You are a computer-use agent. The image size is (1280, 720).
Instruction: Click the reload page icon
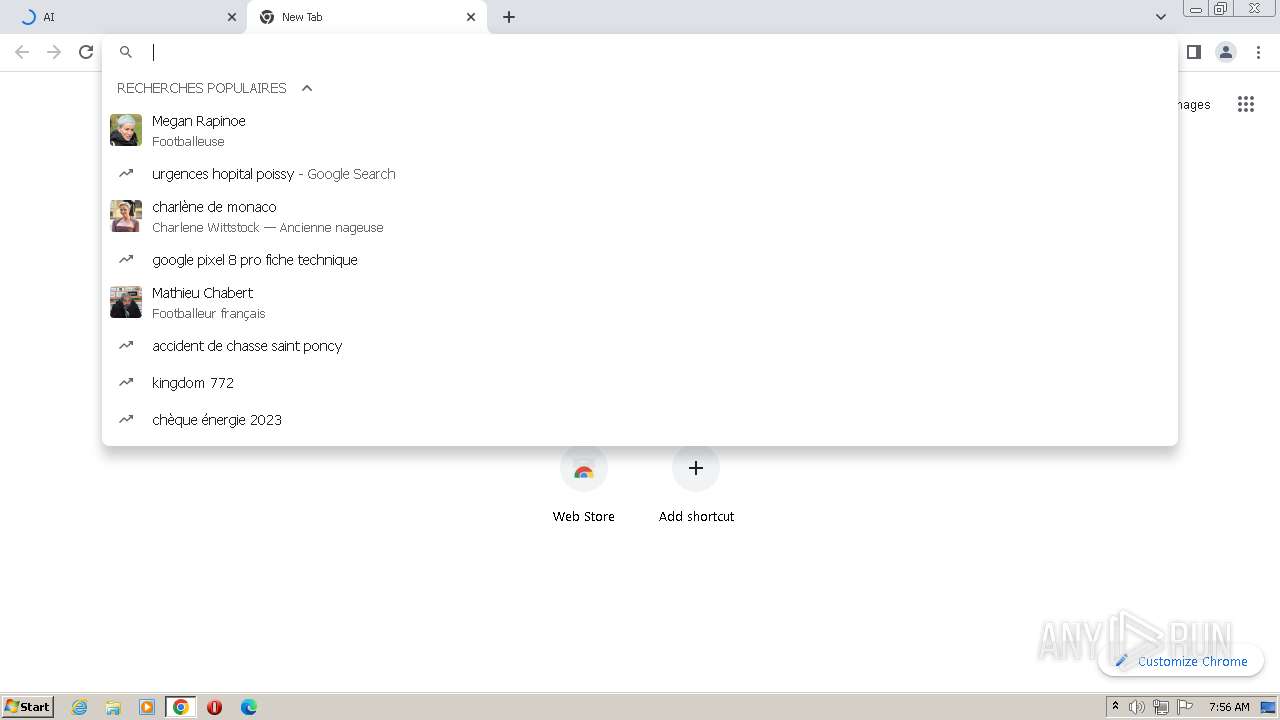pyautogui.click(x=86, y=52)
